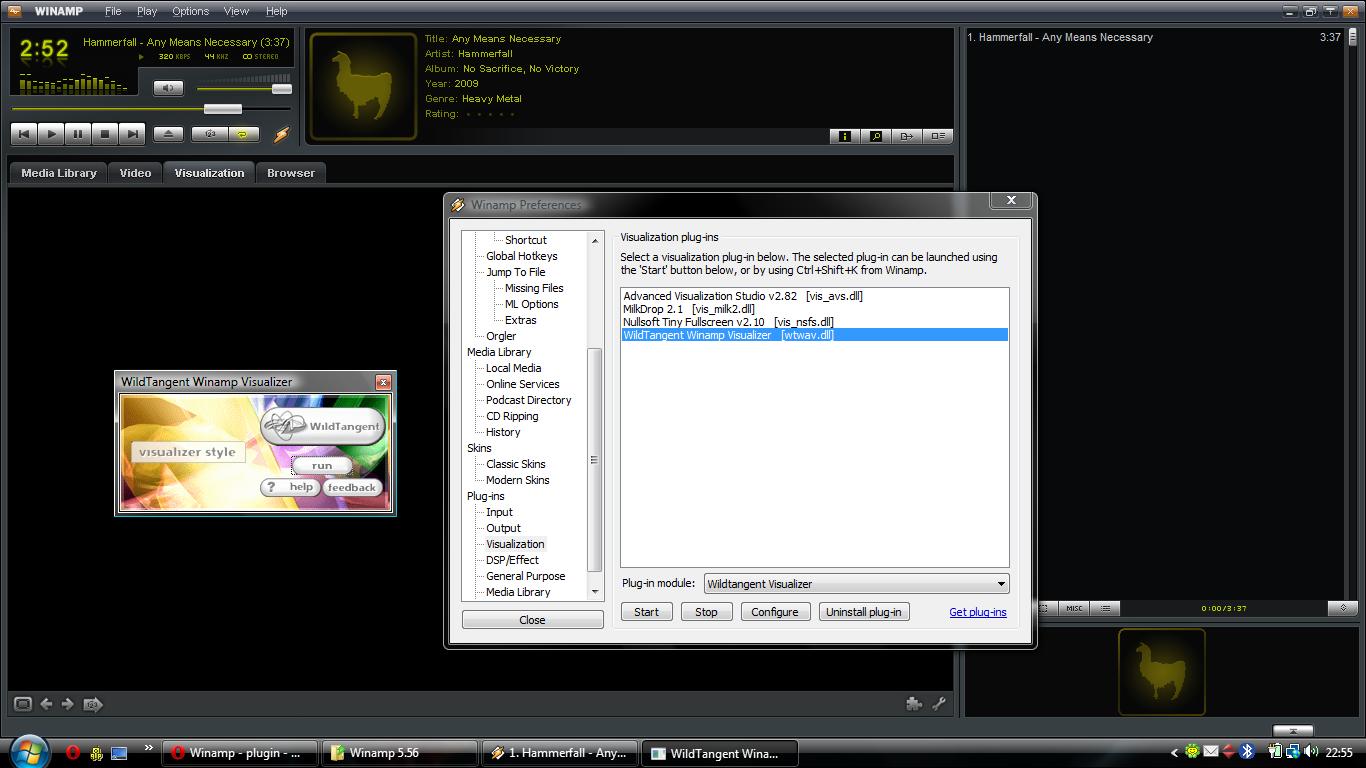Viewport: 1366px width, 768px height.
Task: Click the plug-in puzzle piece icon
Action: point(914,704)
